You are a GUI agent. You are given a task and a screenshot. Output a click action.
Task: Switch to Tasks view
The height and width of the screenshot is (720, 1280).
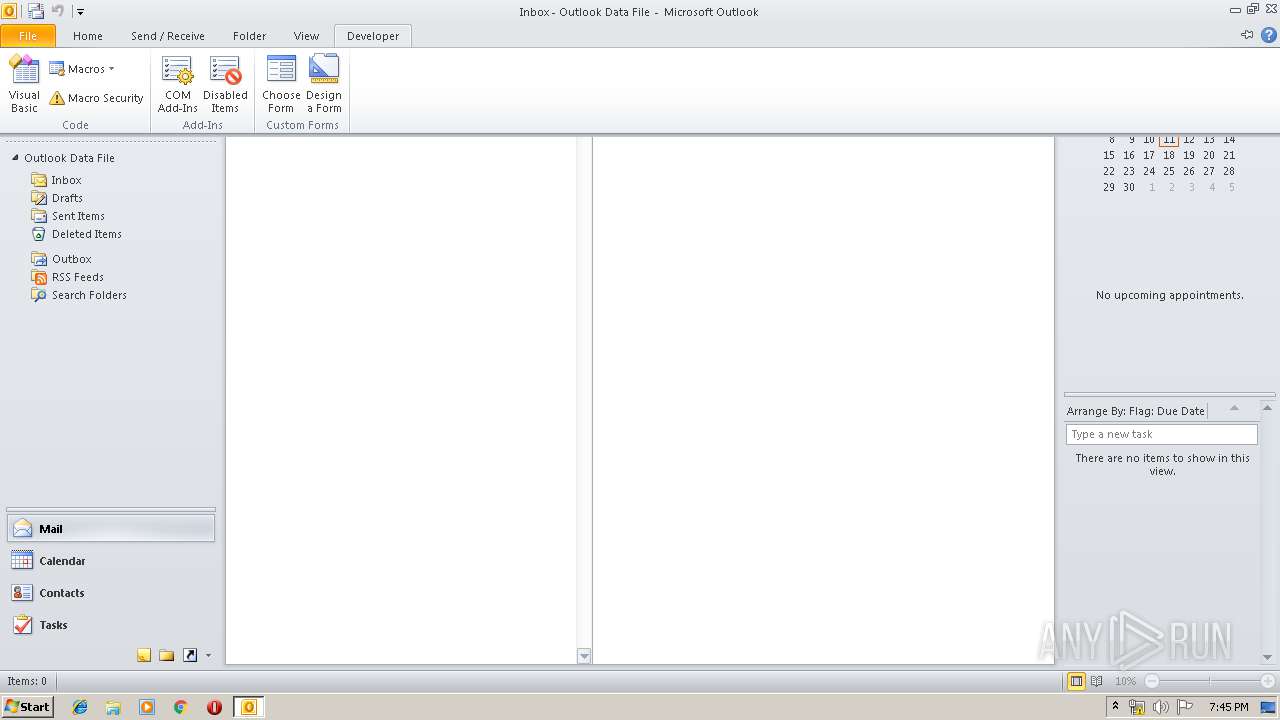(x=111, y=625)
